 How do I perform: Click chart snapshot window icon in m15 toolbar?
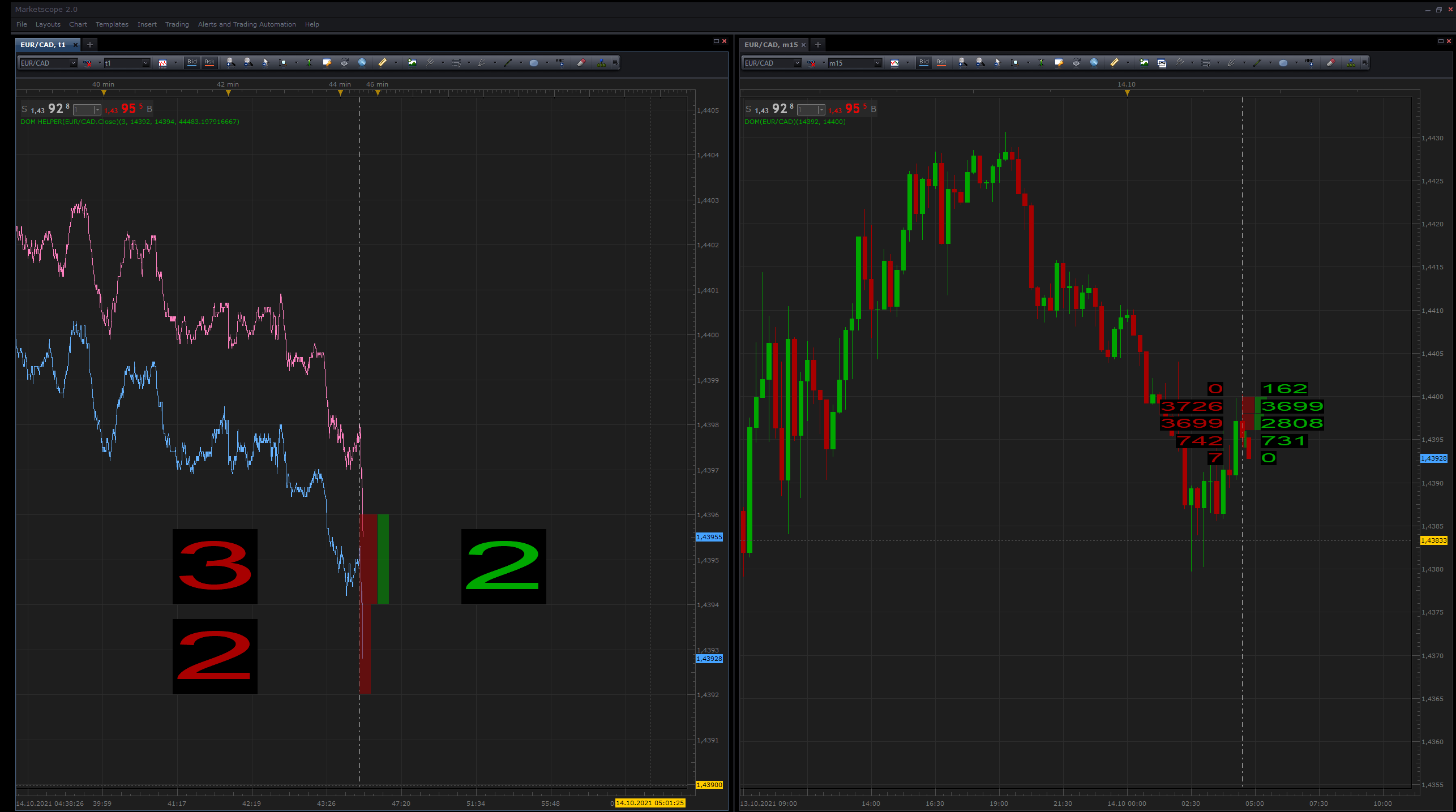click(x=1162, y=63)
